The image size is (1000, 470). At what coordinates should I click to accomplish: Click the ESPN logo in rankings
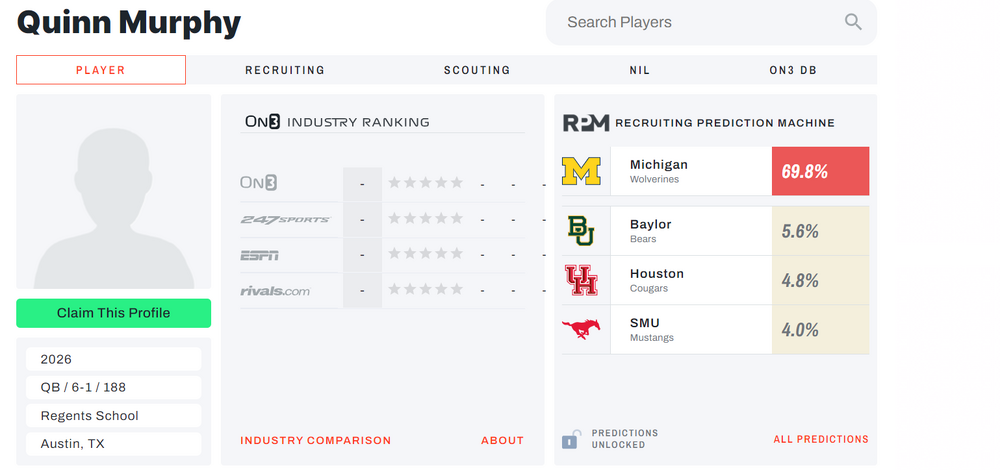coord(259,256)
